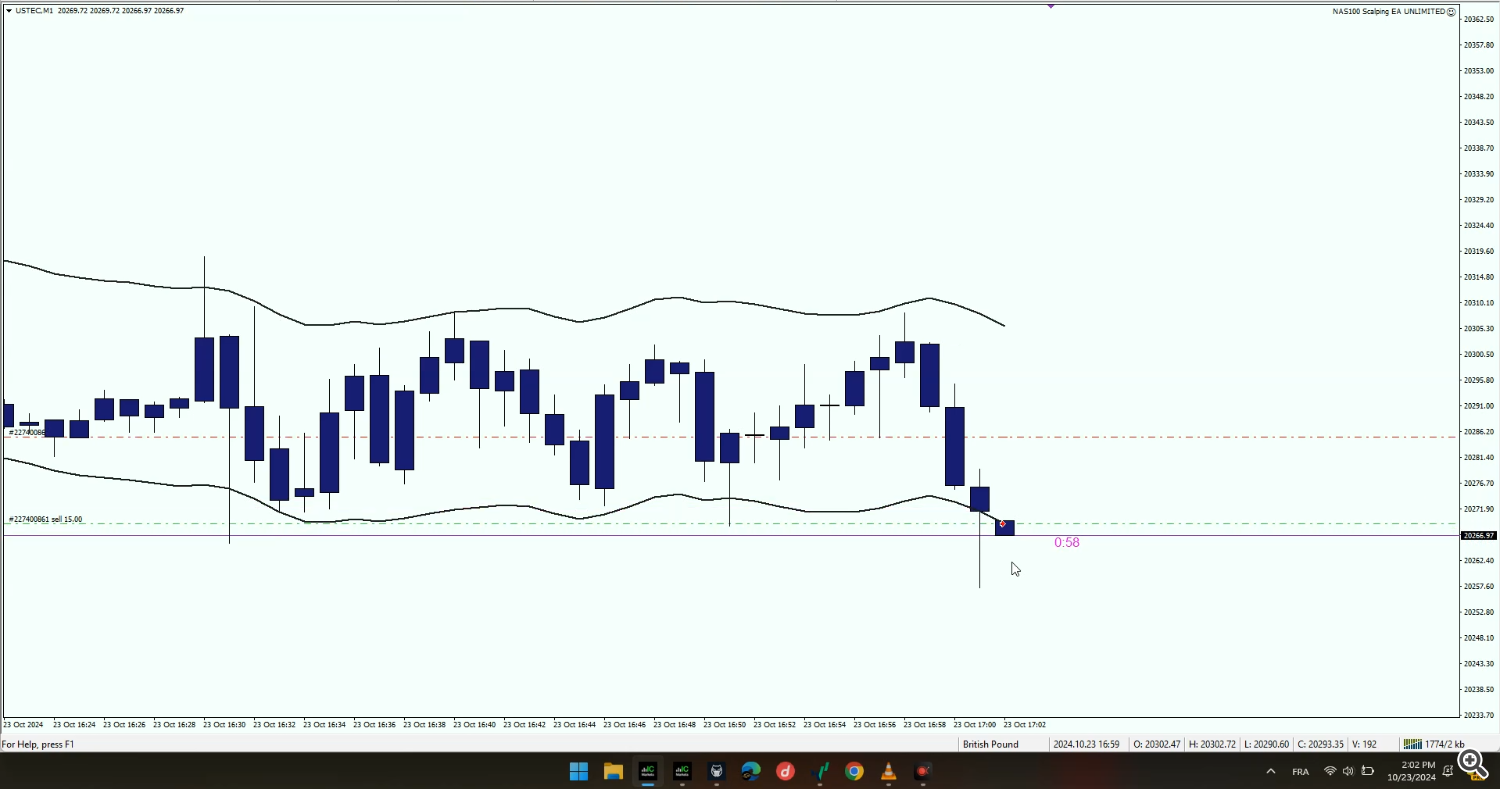Open the clock showing 2:02 PM
Image resolution: width=1500 pixels, height=789 pixels.
[x=1414, y=771]
